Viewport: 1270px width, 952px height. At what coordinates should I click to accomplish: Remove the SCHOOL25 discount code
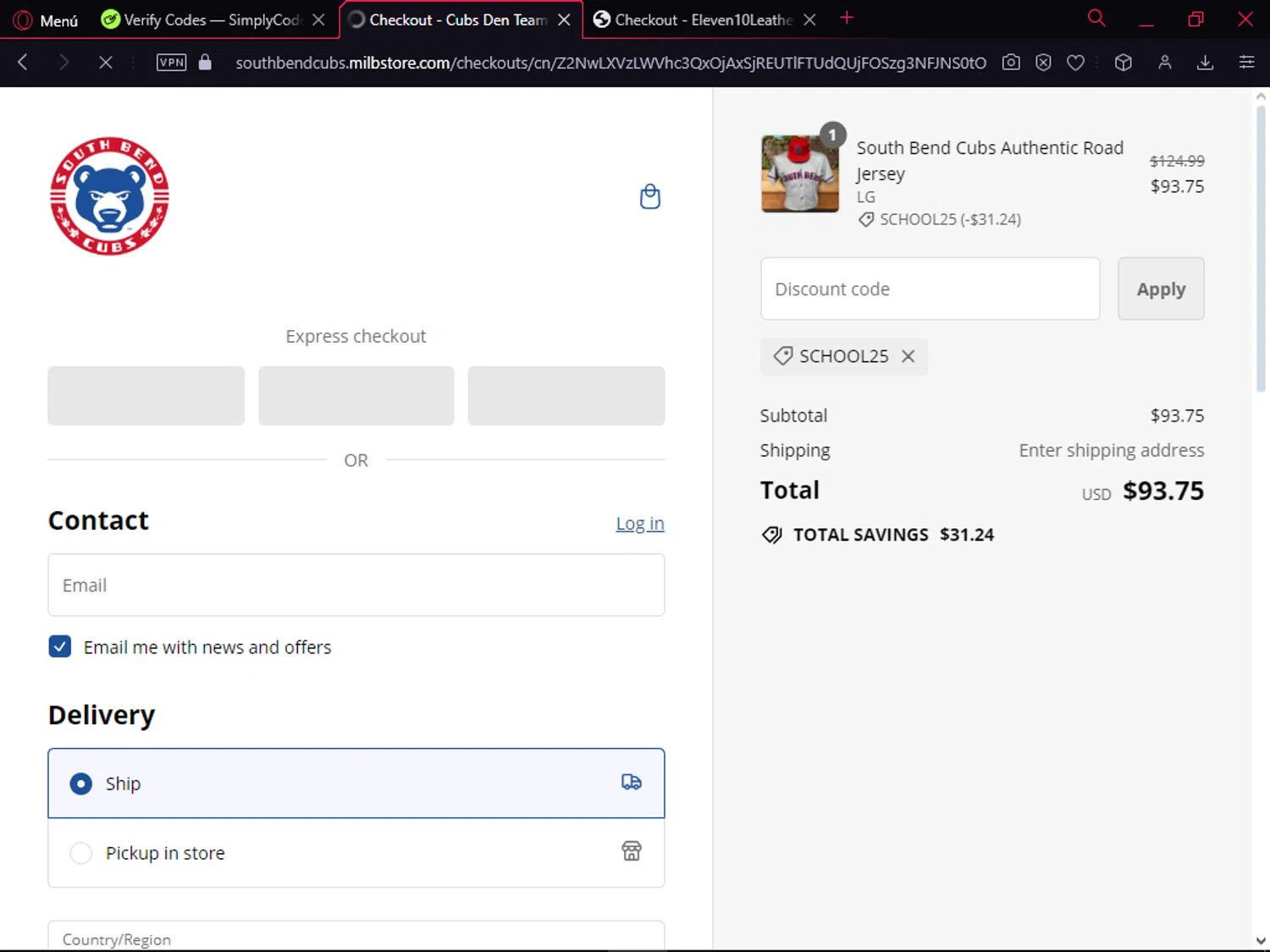(x=908, y=356)
